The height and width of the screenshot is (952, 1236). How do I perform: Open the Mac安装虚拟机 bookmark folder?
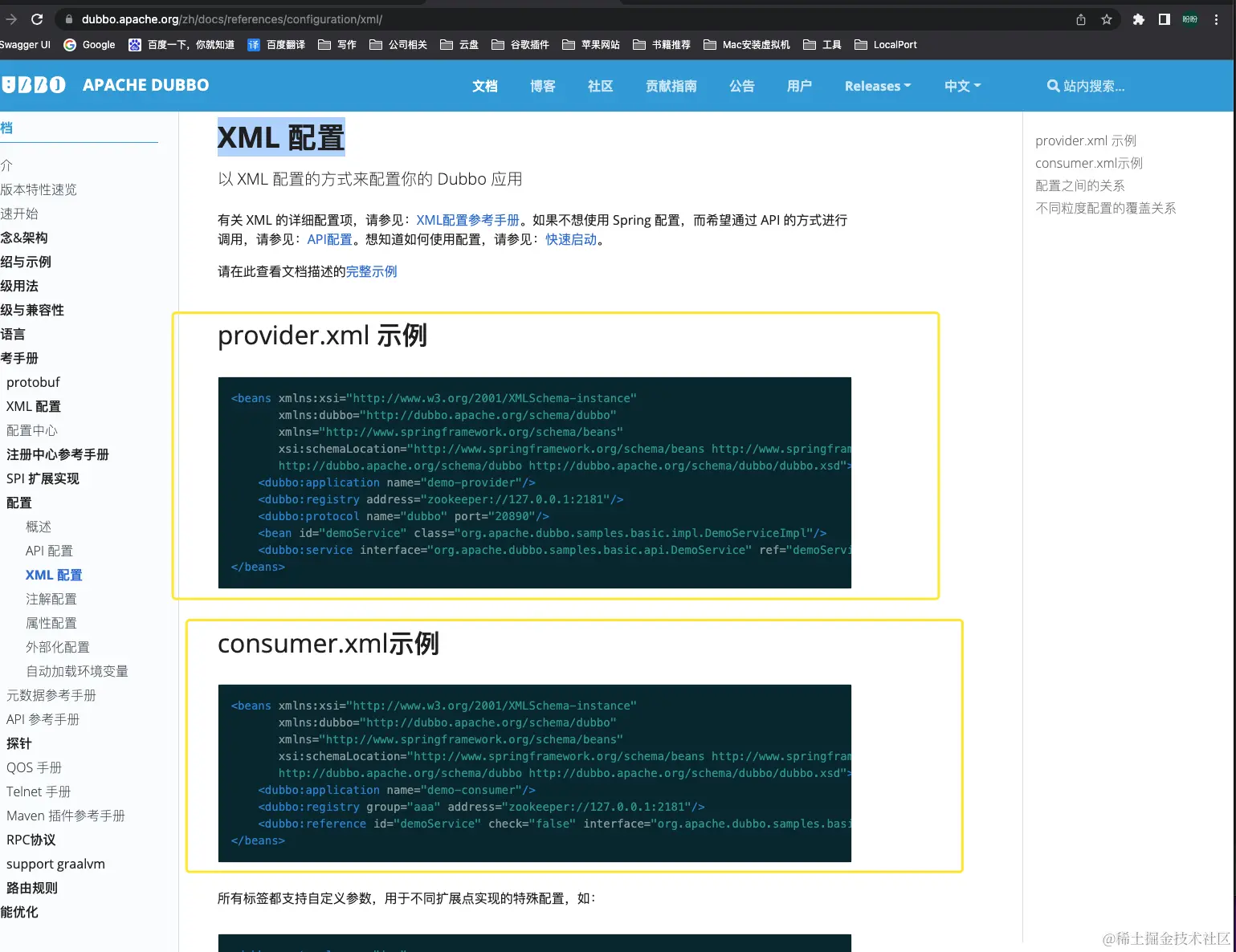747,45
